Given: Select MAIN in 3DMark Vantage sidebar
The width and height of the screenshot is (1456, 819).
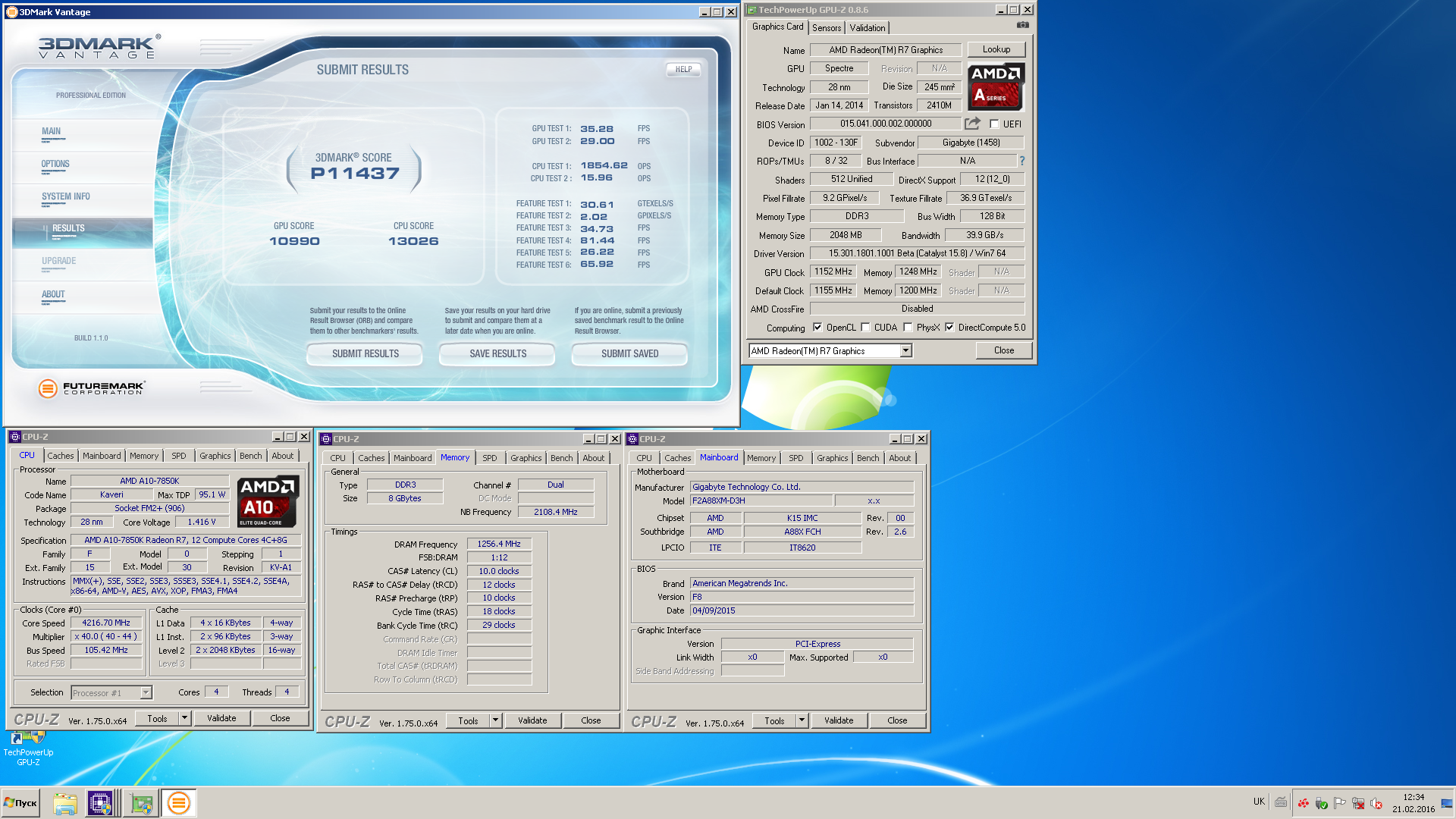Looking at the screenshot, I should (x=51, y=131).
